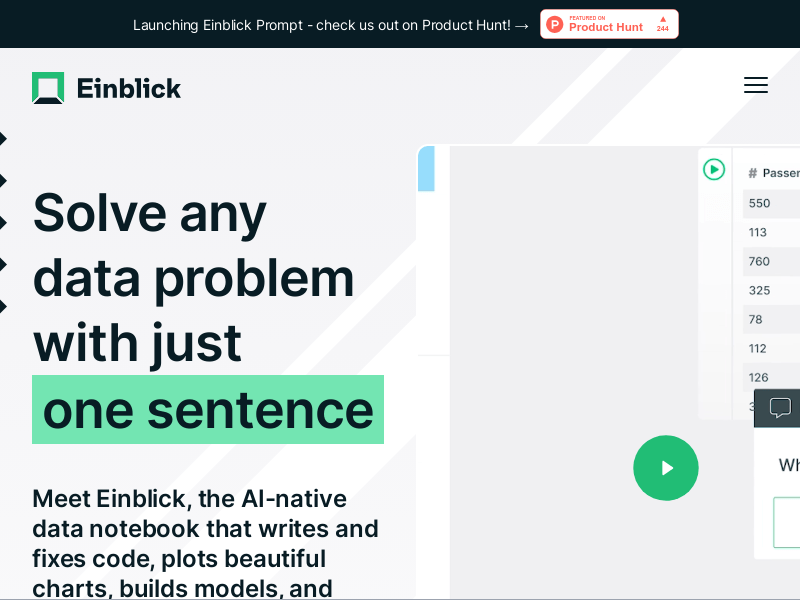Select the table row showing 760
The width and height of the screenshot is (800, 600).
771,261
